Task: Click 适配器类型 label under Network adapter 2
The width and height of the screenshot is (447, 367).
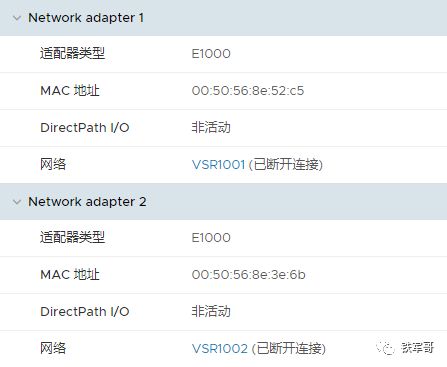Action: click(73, 237)
